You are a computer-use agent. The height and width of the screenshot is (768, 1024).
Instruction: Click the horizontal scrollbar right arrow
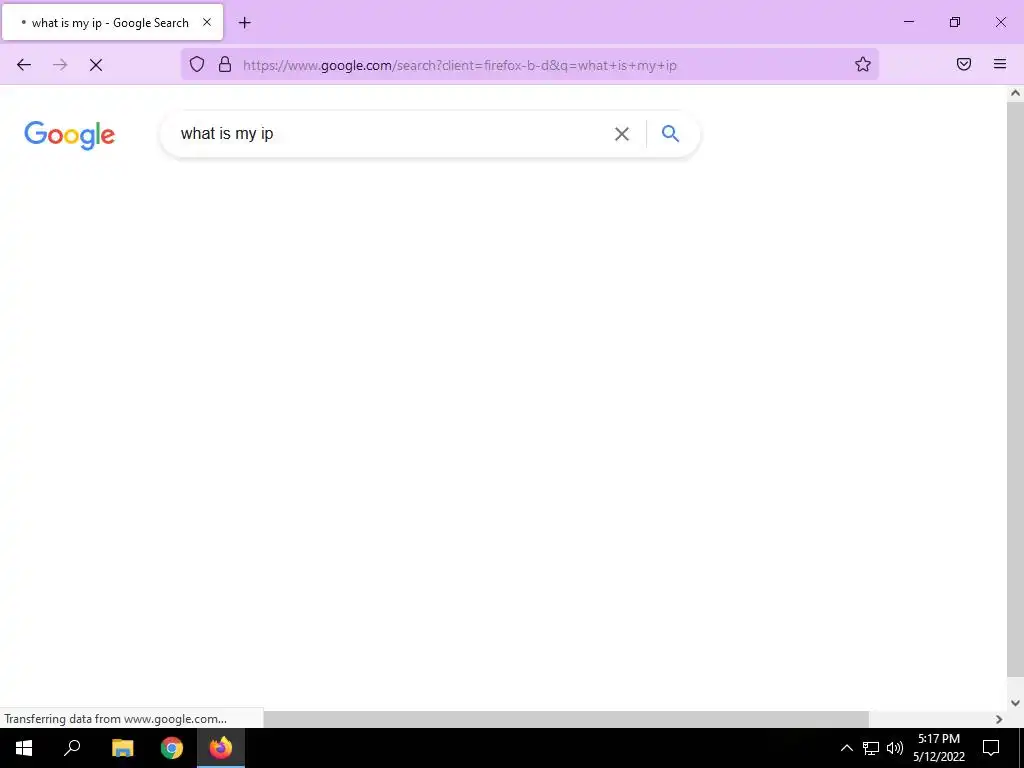[999, 719]
